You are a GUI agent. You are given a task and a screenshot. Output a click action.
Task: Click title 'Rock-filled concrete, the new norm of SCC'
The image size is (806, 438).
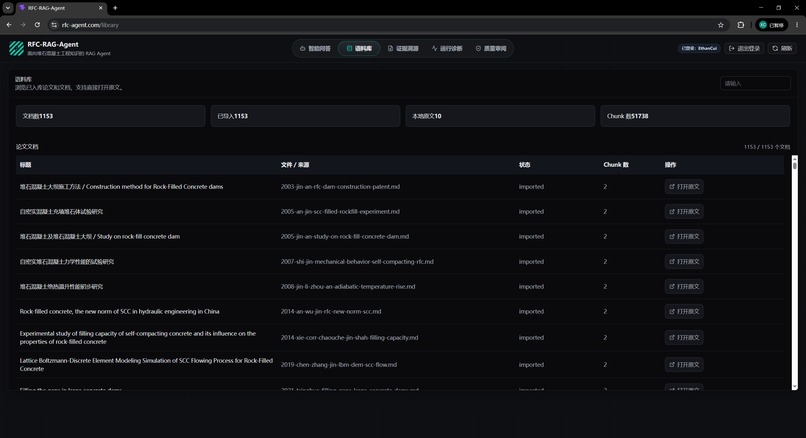119,312
